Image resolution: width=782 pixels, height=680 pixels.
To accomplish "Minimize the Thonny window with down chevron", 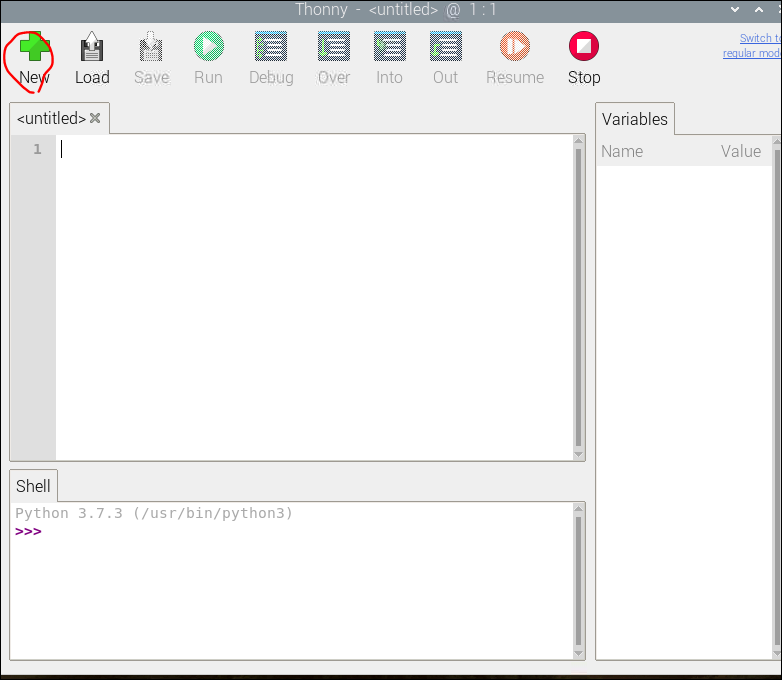I will point(735,9).
